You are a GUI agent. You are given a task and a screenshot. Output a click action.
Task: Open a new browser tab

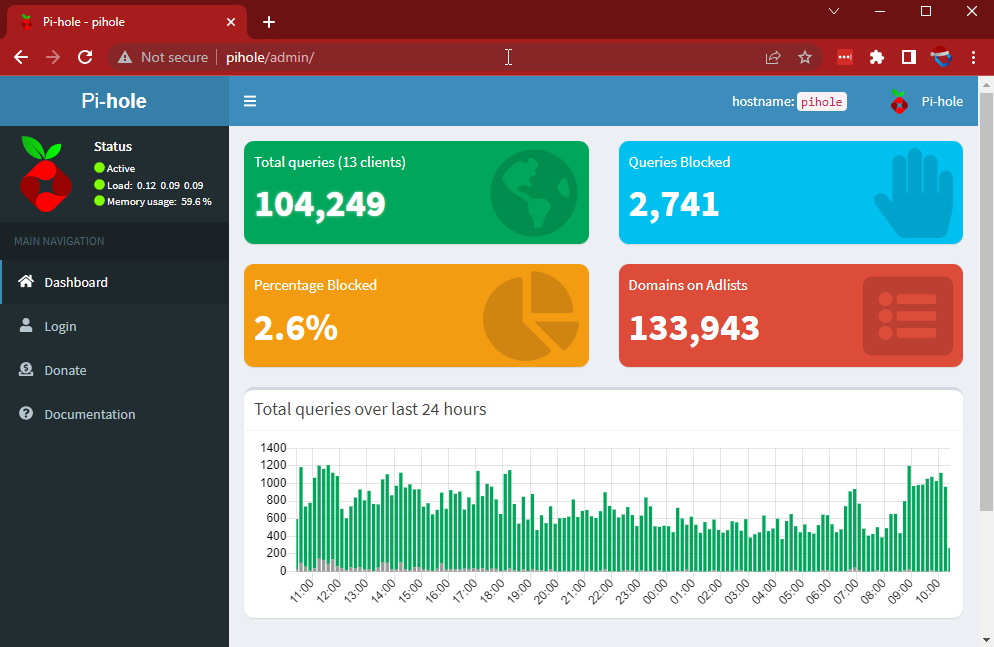(268, 22)
